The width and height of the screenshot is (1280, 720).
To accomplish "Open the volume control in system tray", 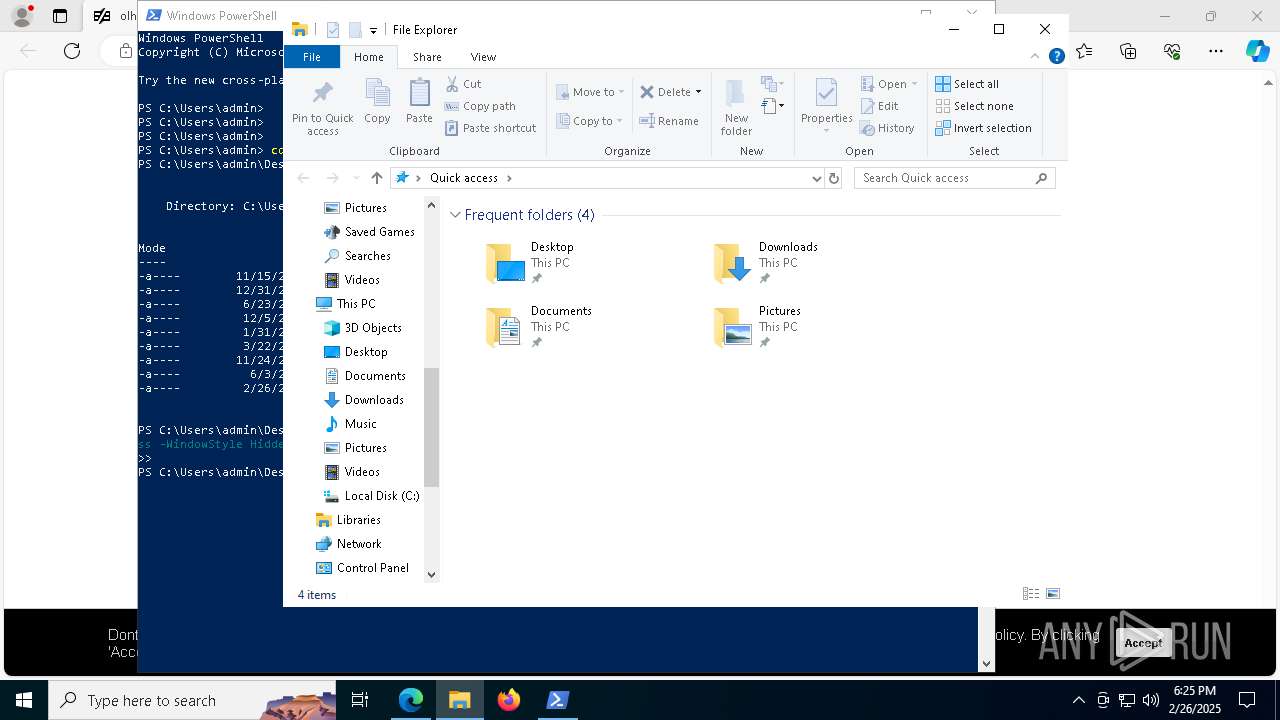I will [1151, 700].
